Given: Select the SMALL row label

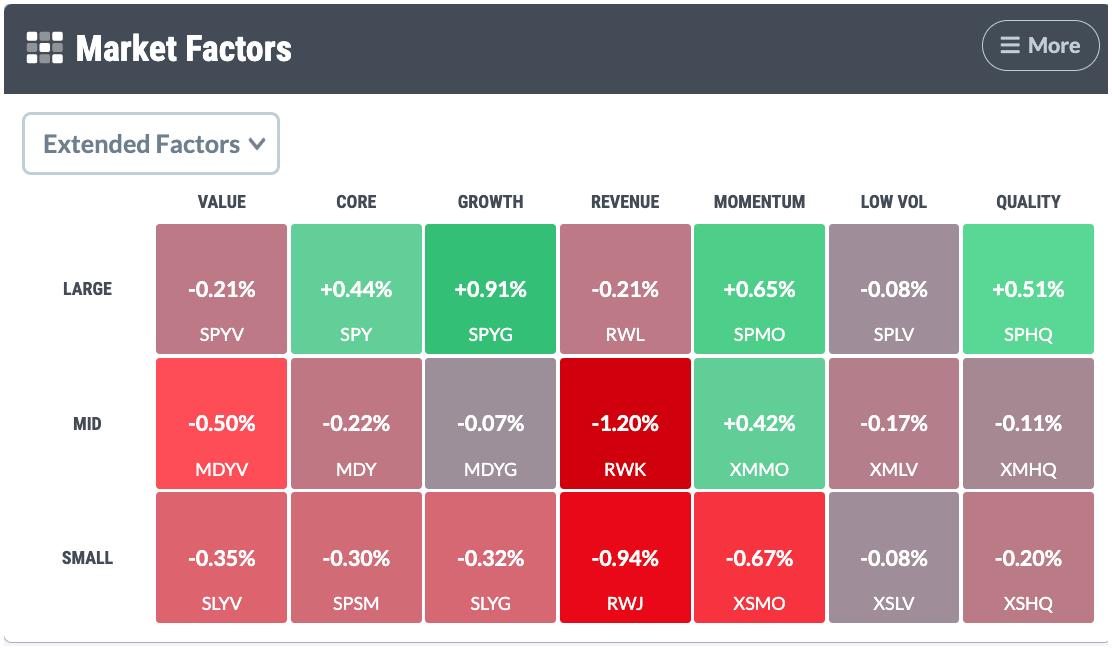Looking at the screenshot, I should pyautogui.click(x=87, y=558).
